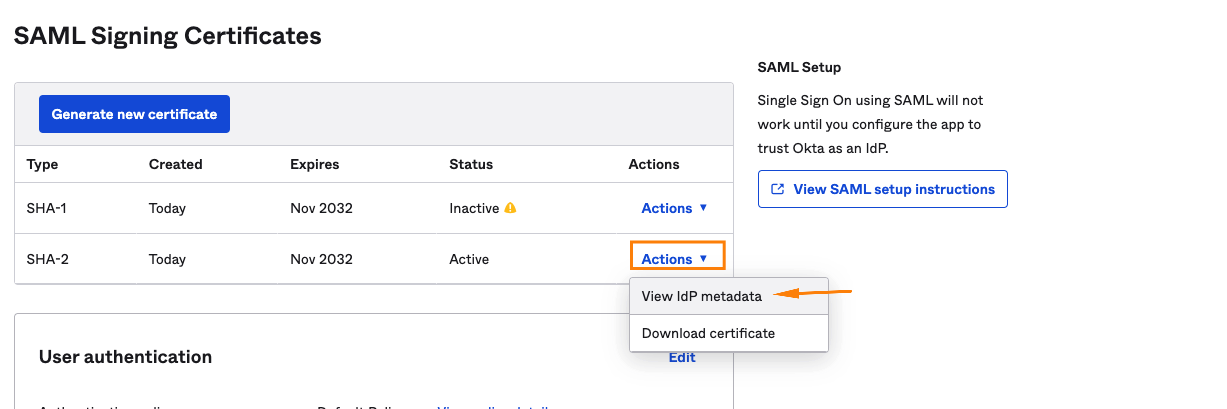This screenshot has width=1227, height=409.
Task: Click the Inactive status text
Action: (x=474, y=208)
